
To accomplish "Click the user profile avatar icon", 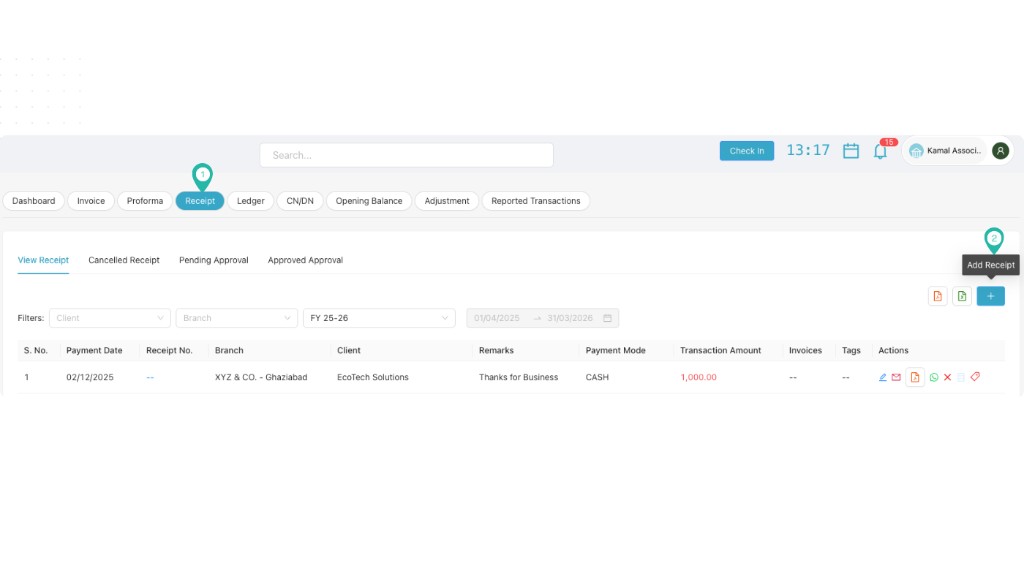I will point(1000,151).
